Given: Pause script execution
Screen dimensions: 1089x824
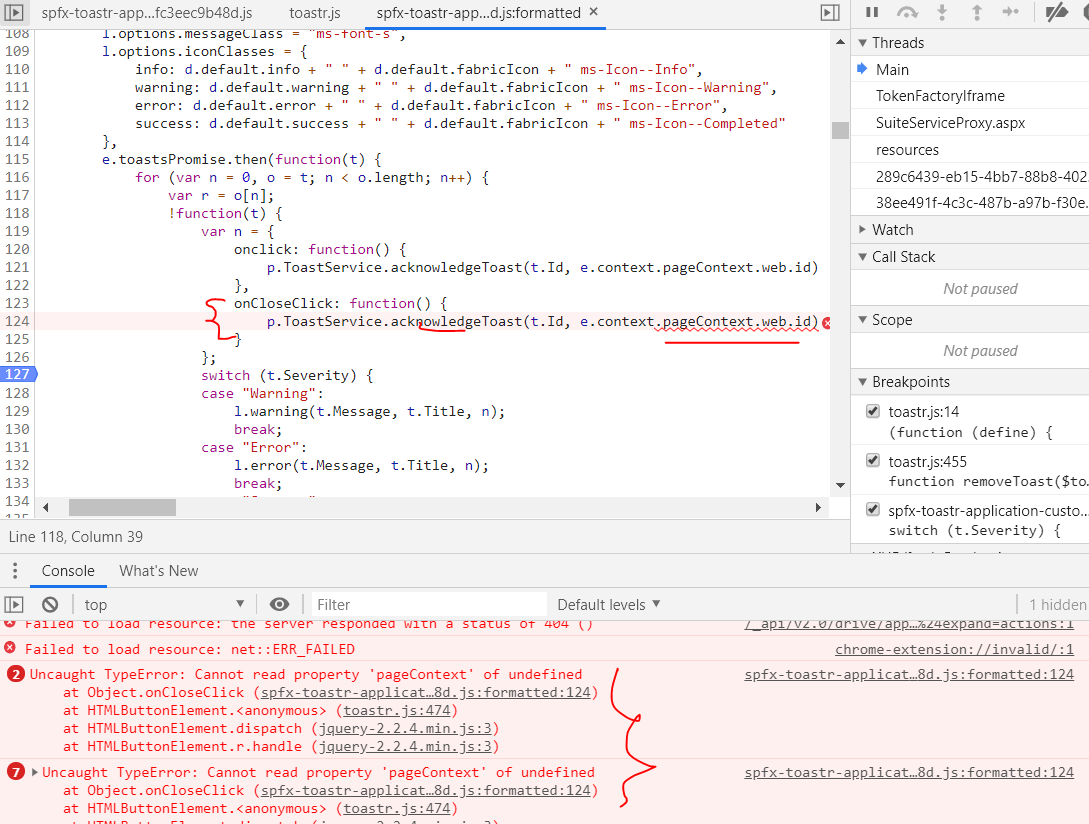Looking at the screenshot, I should click(x=871, y=12).
